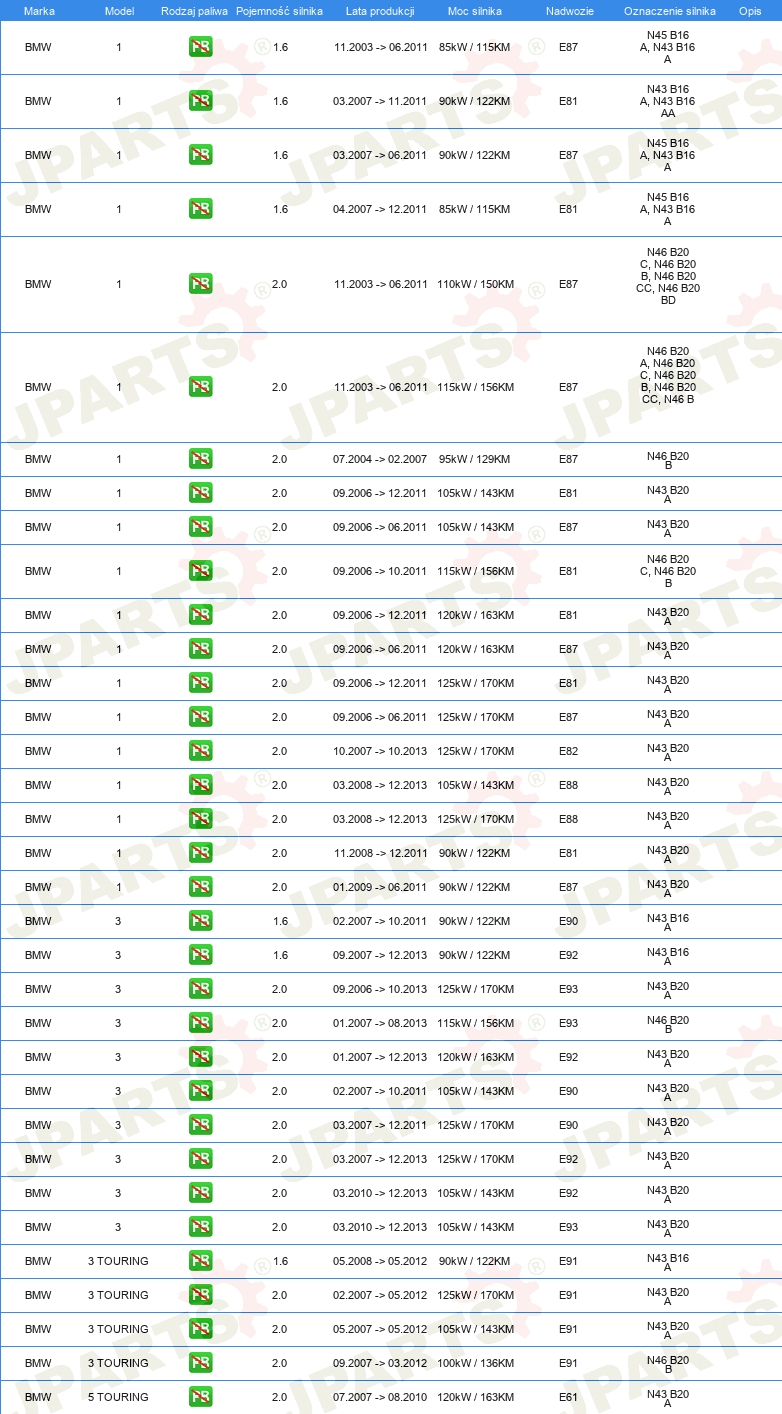Select the 01.2009 -> 06.2011 production date
This screenshot has height=1414, width=782.
click(x=380, y=887)
